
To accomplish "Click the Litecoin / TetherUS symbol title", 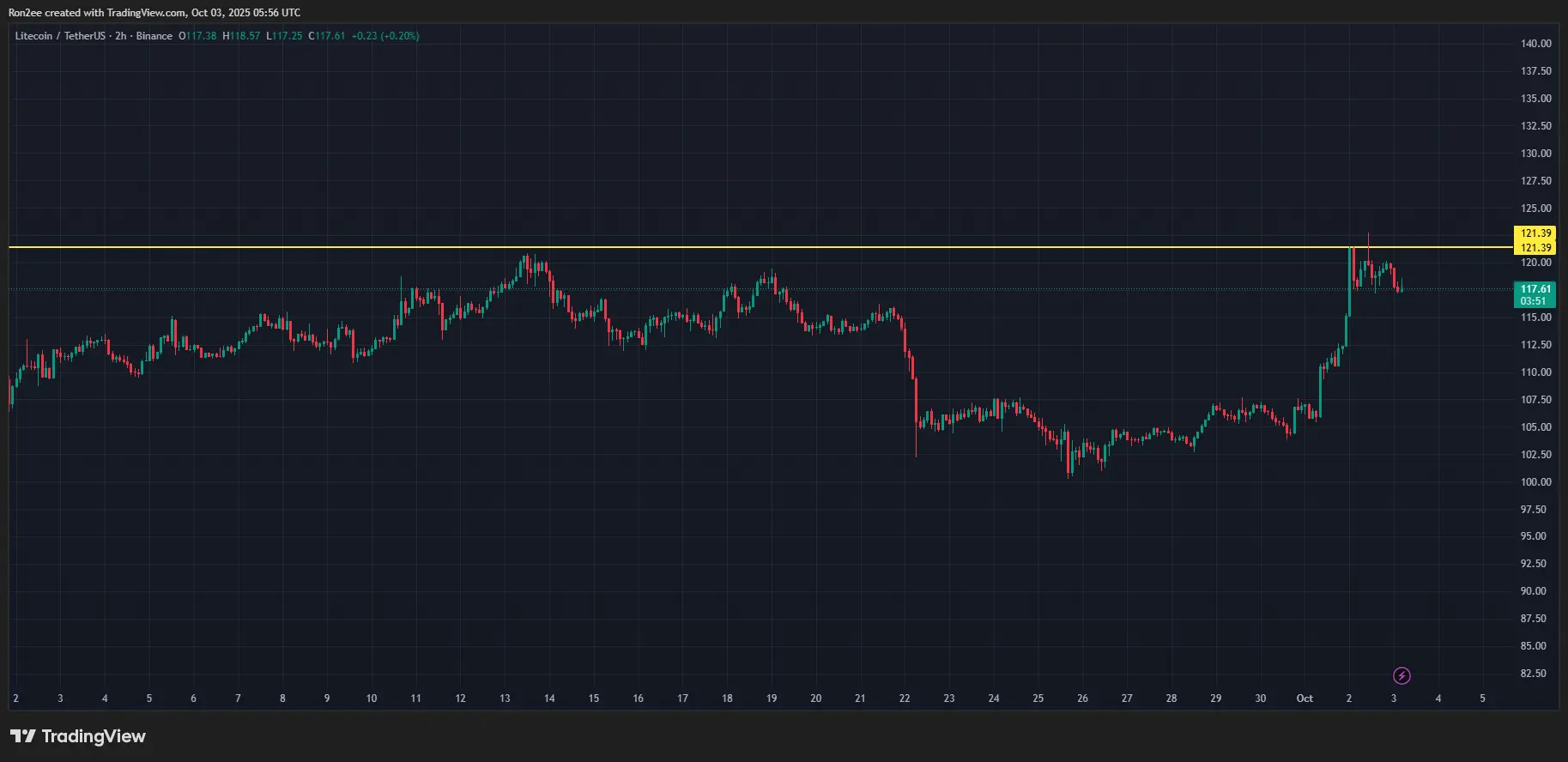I will point(60,36).
